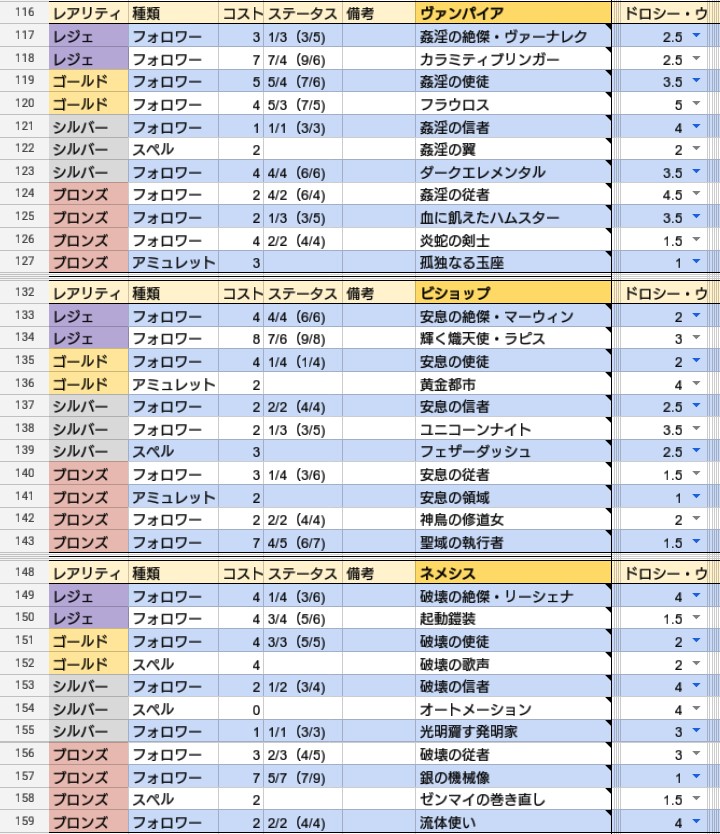
Task: Select cell 安息の信者
Action: [513, 406]
